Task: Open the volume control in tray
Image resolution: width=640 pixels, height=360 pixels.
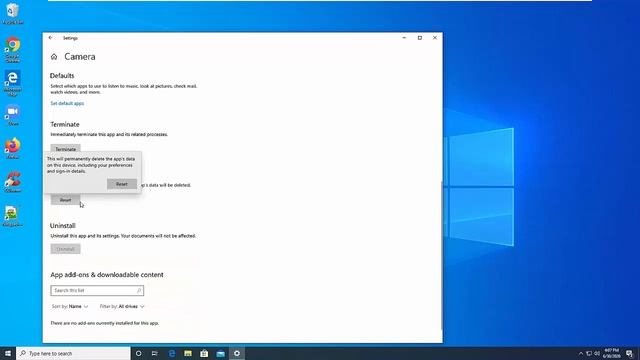Action: (597, 353)
